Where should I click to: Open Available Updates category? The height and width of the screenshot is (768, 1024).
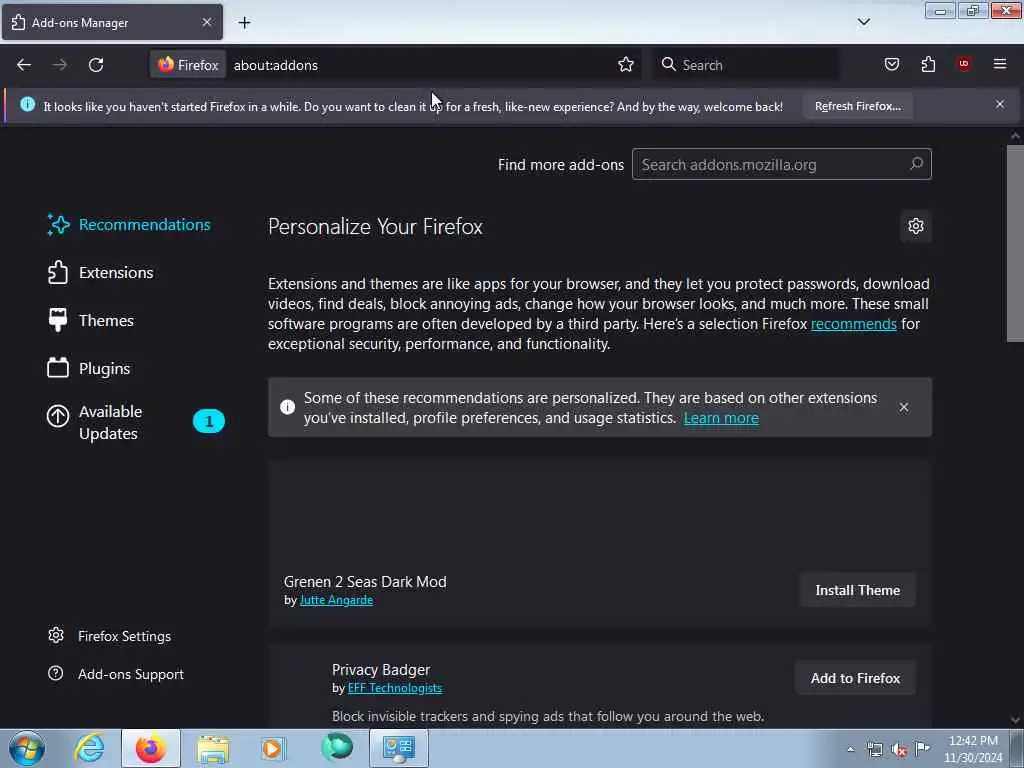pyautogui.click(x=135, y=423)
